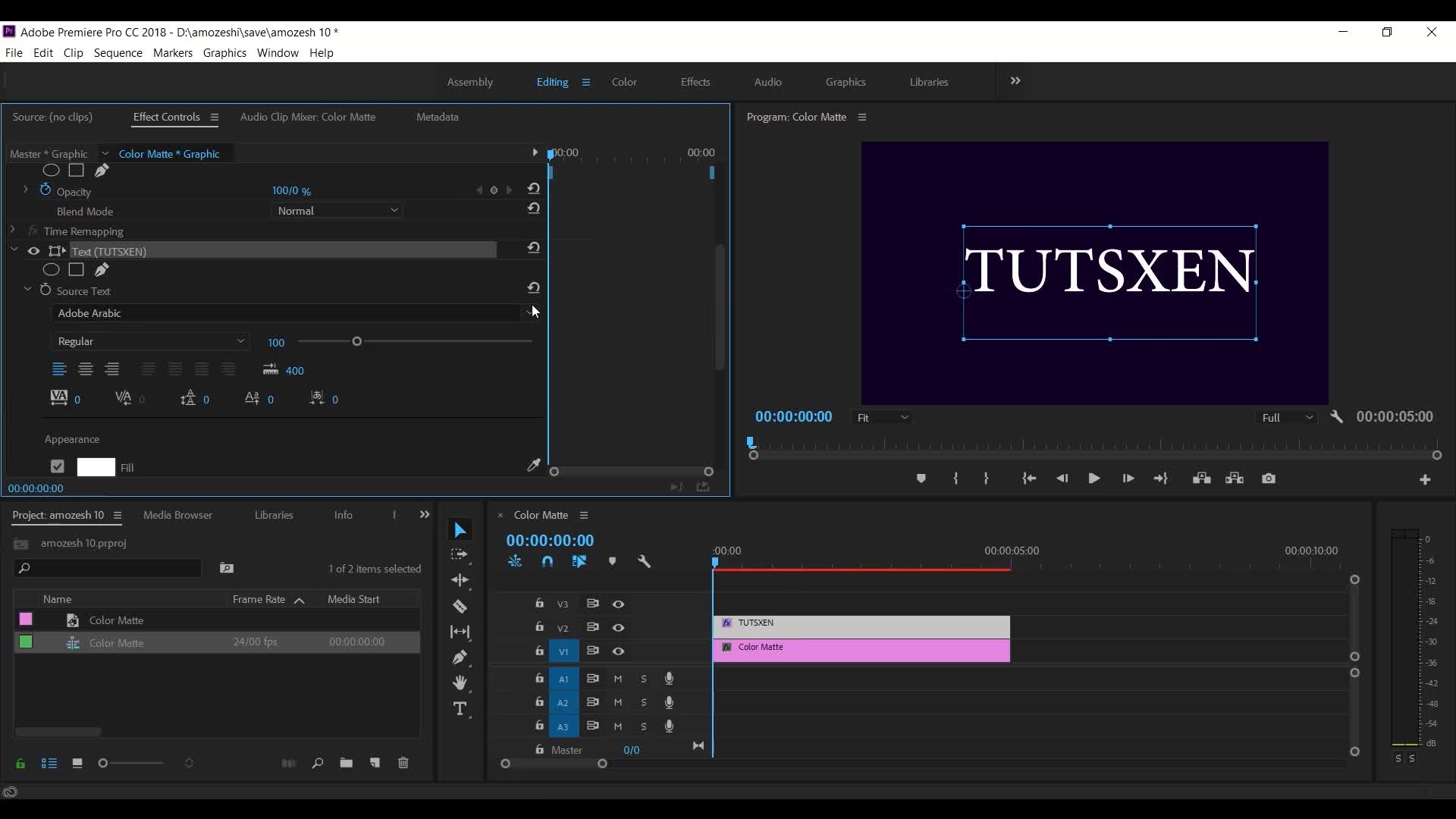Open the Sequence menu
Screen dimensions: 1456x819
[118, 53]
